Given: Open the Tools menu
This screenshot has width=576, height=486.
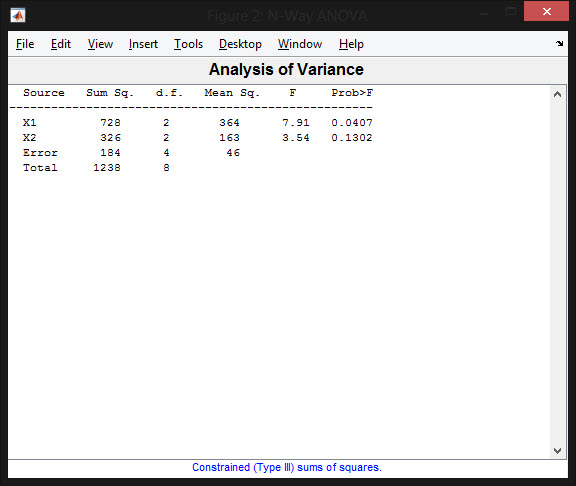Looking at the screenshot, I should coord(188,44).
